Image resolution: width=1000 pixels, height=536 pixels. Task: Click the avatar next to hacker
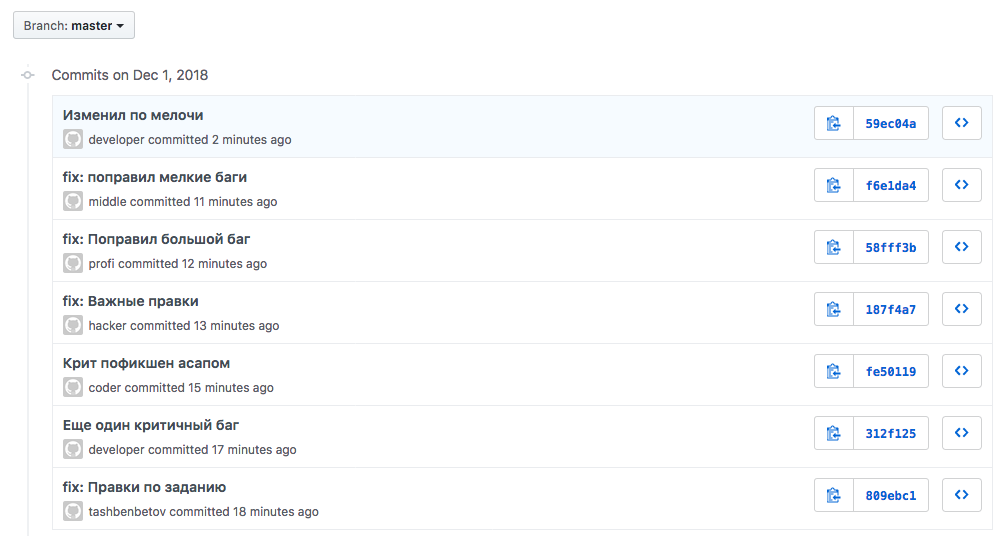coord(73,325)
